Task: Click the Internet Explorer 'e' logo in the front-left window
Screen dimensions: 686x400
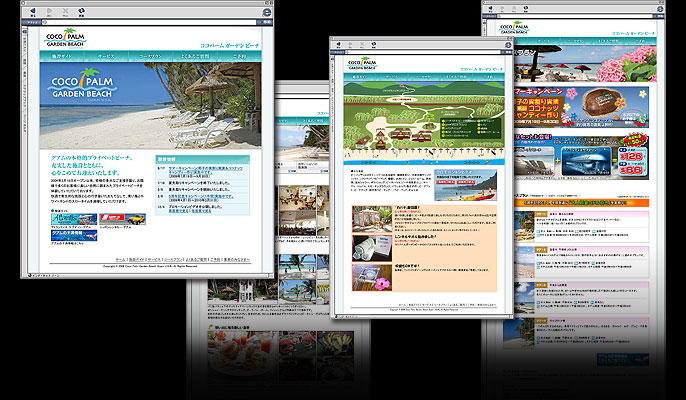Action: pyautogui.click(x=266, y=13)
